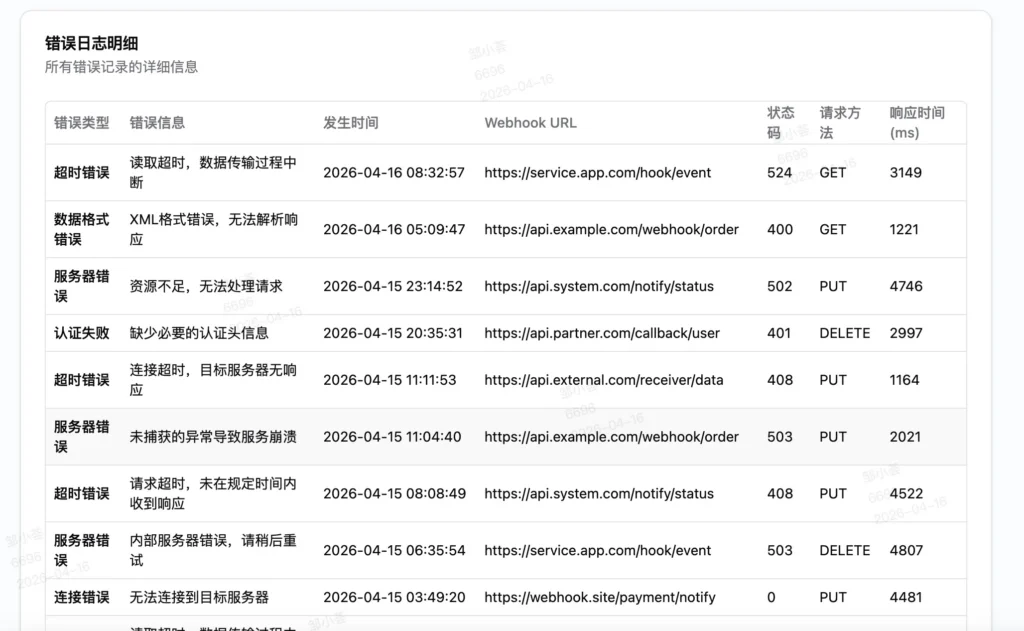Select the status code 524 cell
Viewport: 1024px width, 631px height.
[x=779, y=172]
